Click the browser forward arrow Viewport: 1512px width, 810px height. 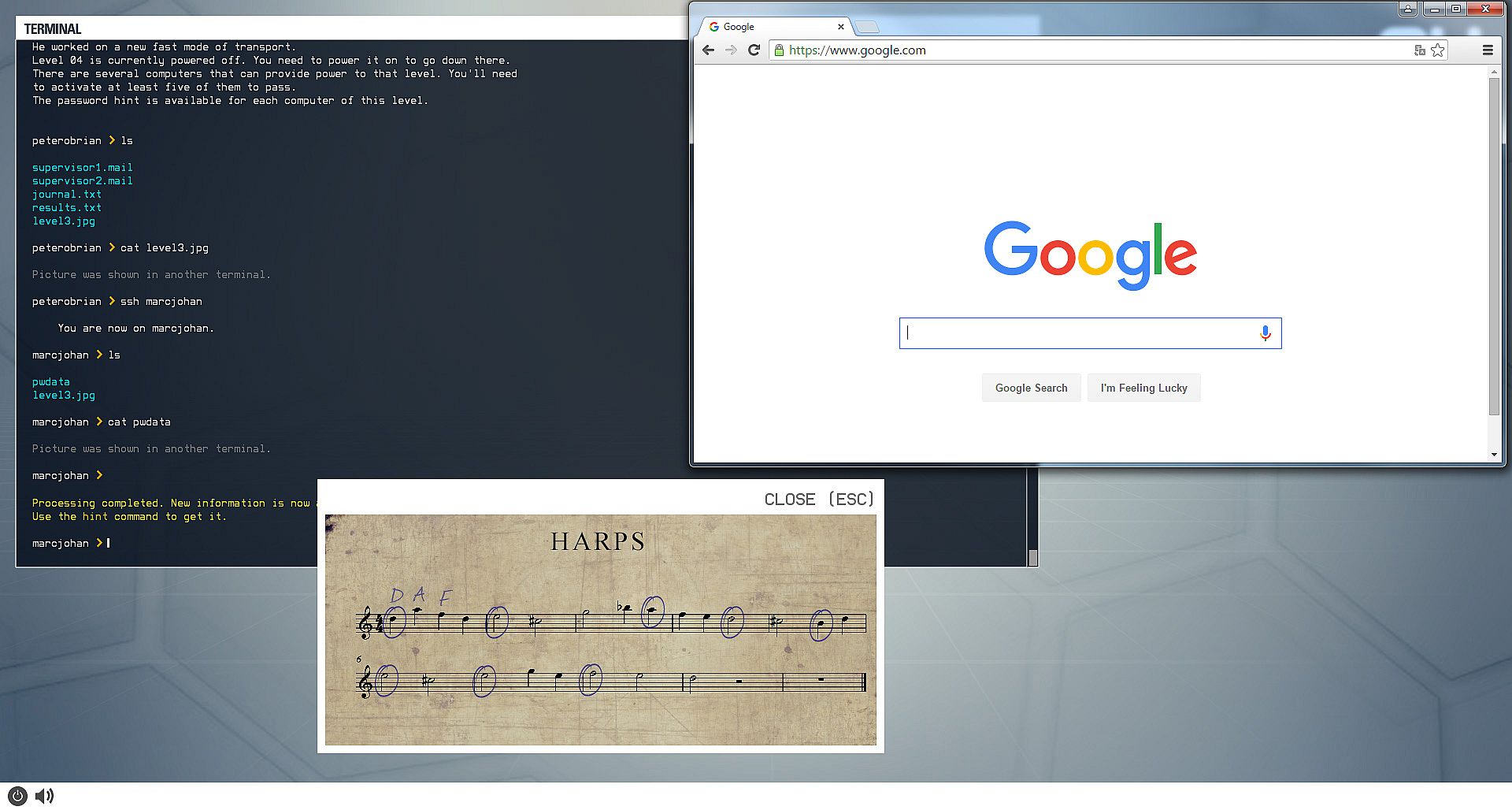tap(731, 50)
